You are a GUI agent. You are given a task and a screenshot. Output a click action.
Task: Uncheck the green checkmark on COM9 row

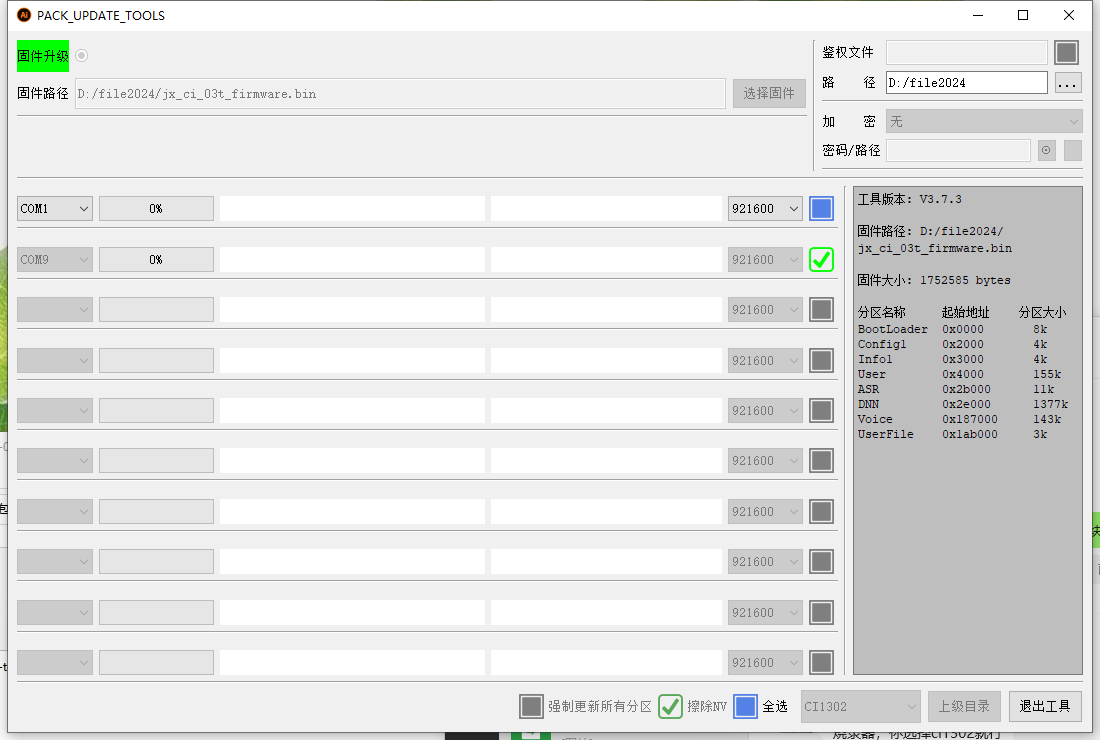tap(821, 259)
